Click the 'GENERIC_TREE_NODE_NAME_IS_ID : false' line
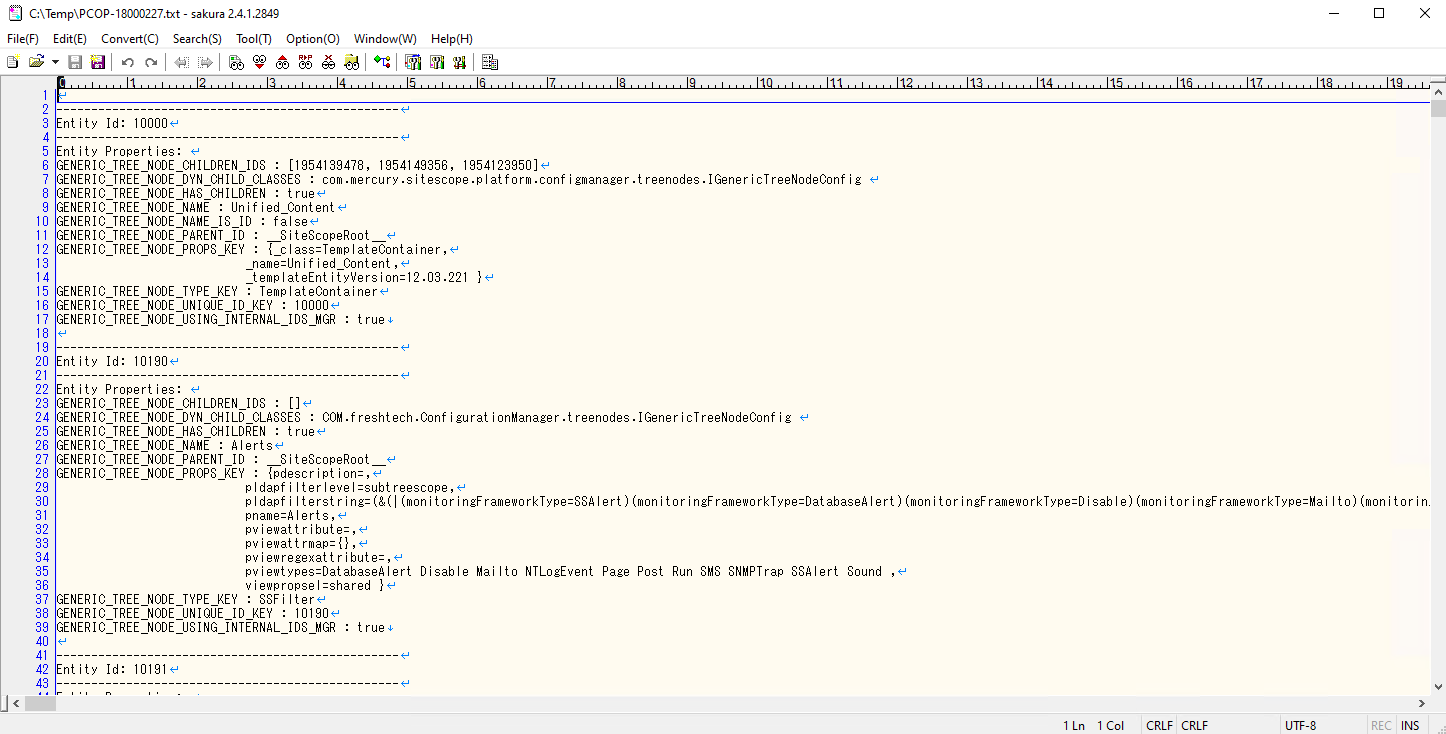The width and height of the screenshot is (1446, 734). 182,221
